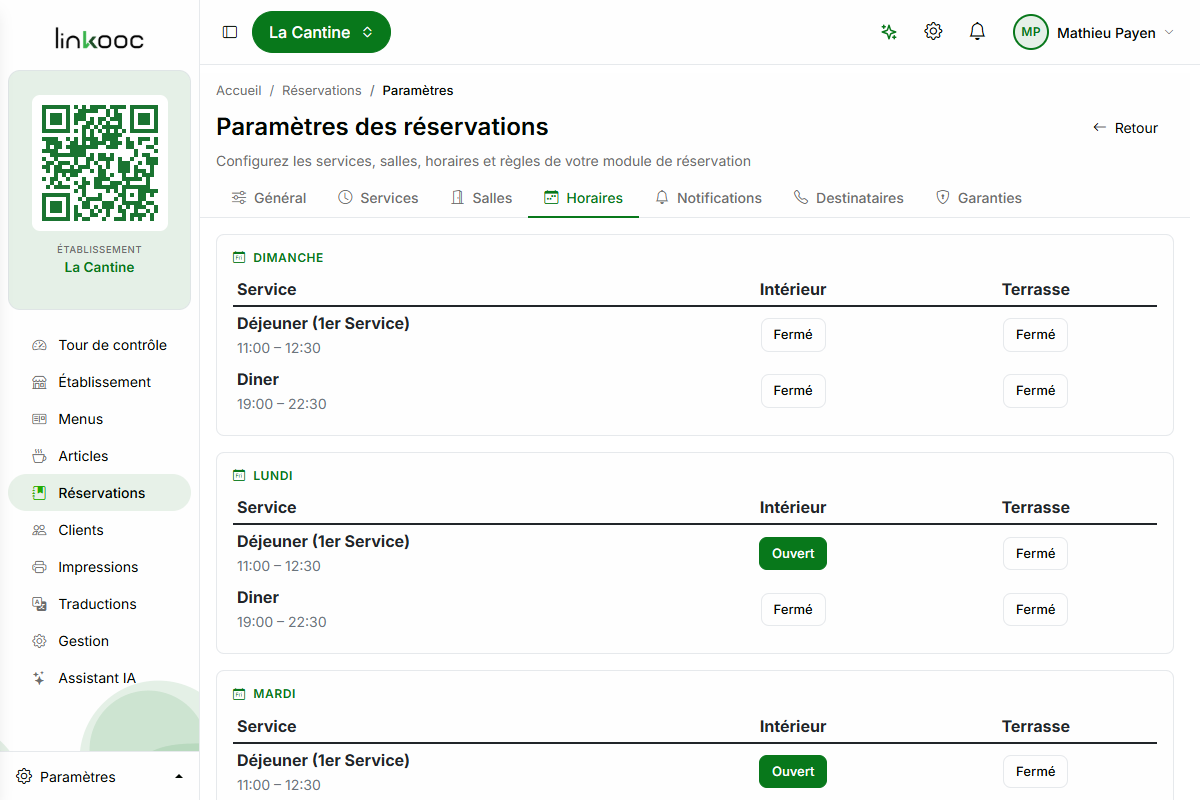Switch to the Destinataires tab
This screenshot has width=1200, height=800.
click(848, 198)
